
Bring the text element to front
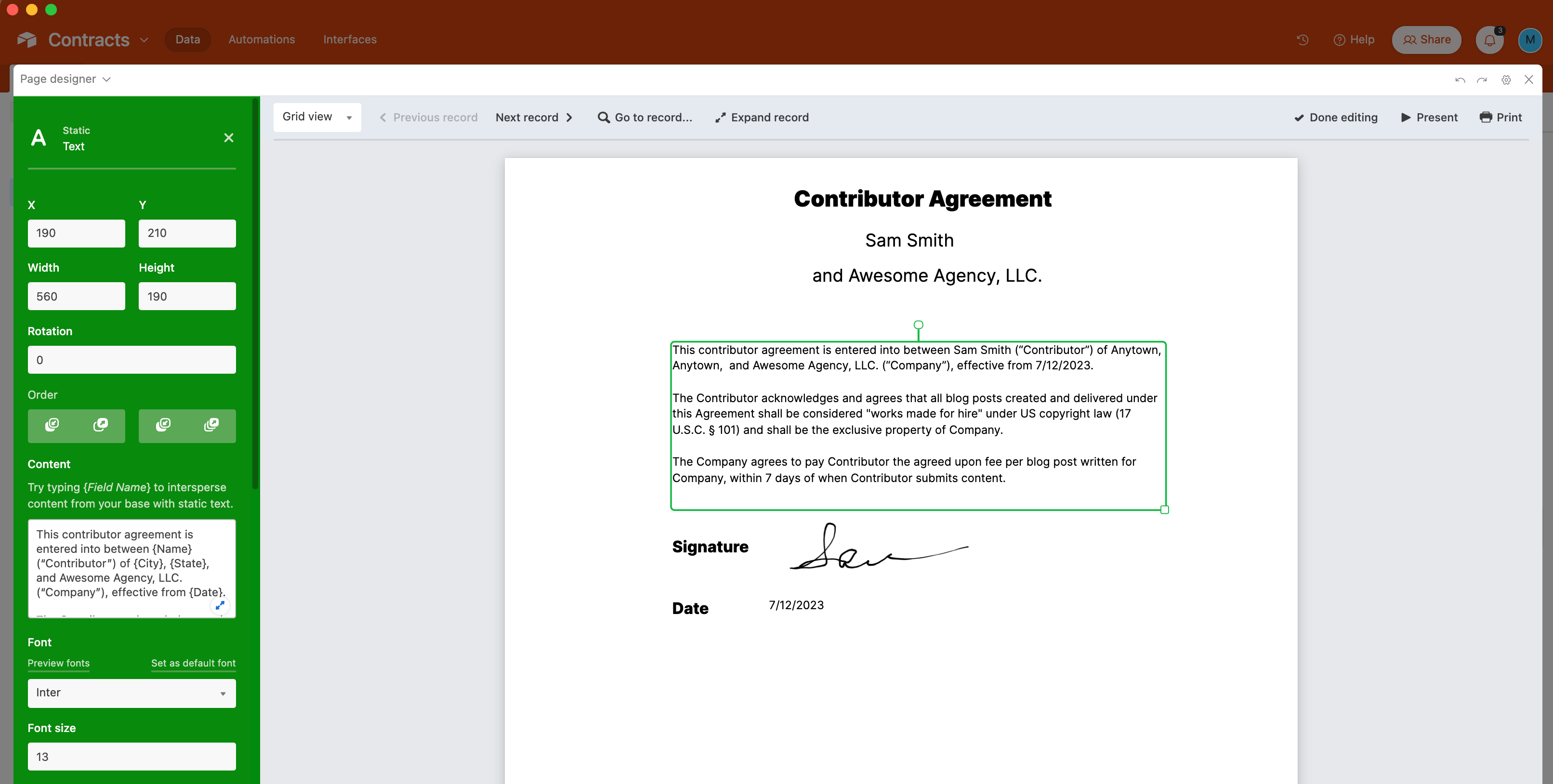[211, 425]
